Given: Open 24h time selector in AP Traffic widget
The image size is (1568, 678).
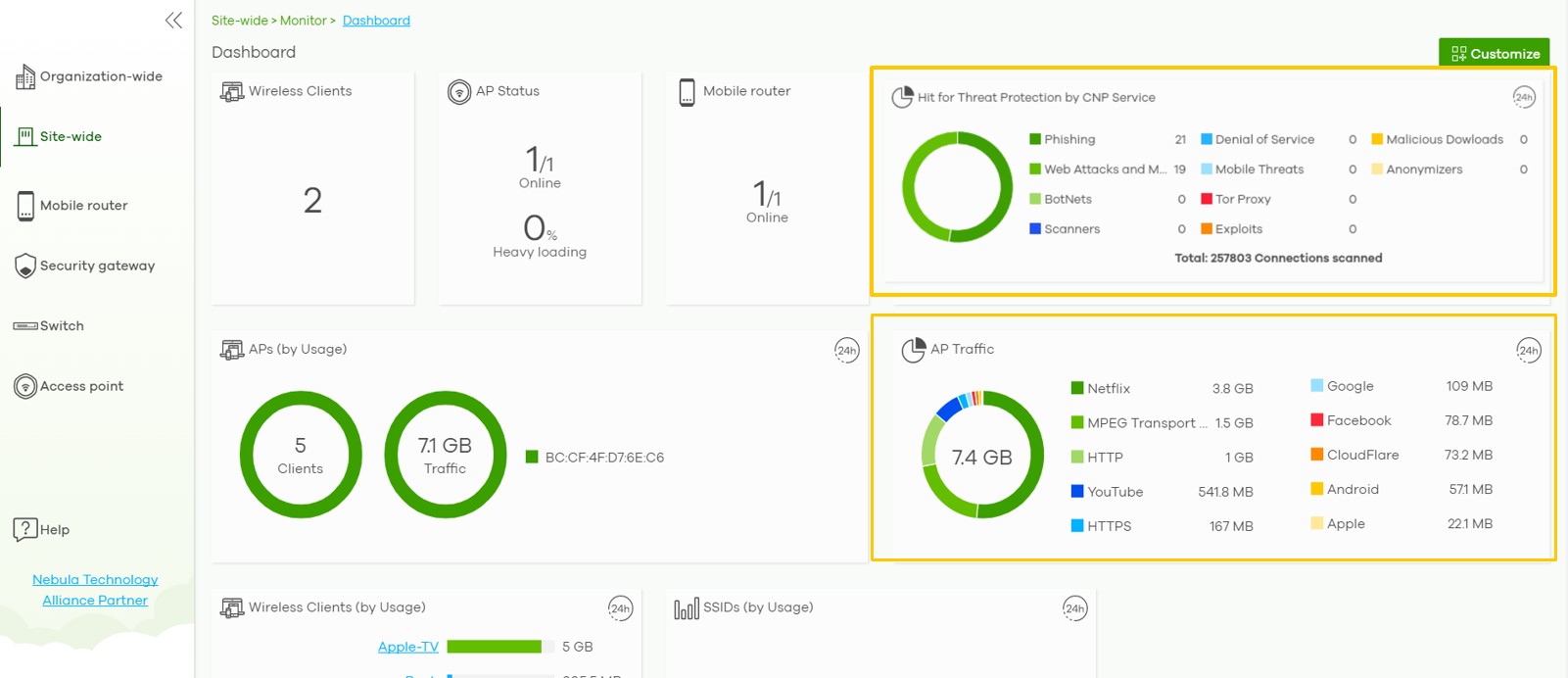Looking at the screenshot, I should click(1528, 350).
